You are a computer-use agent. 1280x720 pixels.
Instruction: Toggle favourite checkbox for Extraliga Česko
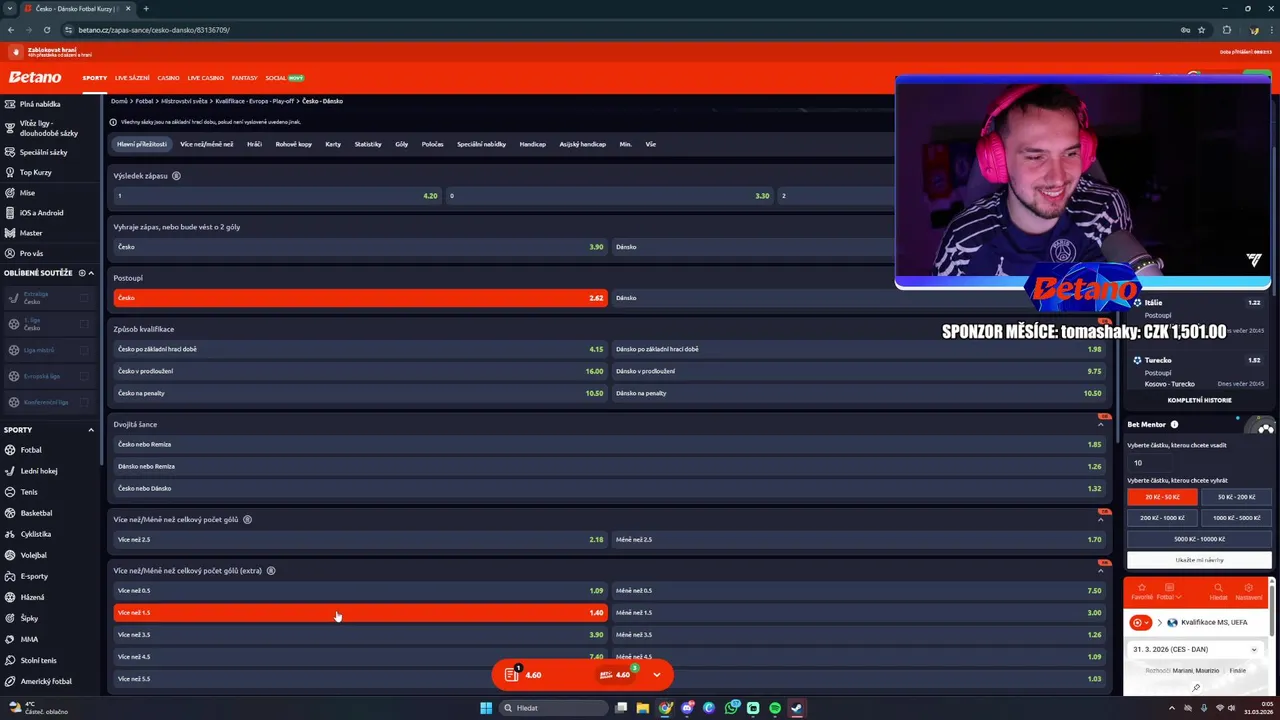tap(84, 297)
